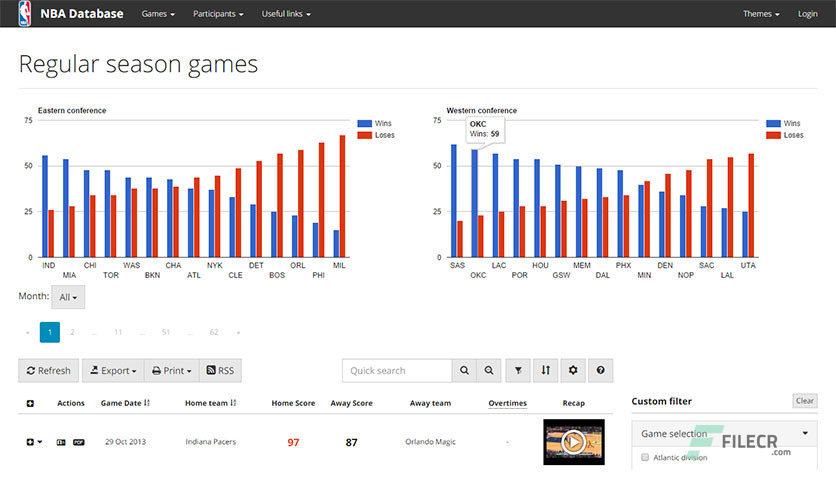This screenshot has height=484, width=836.
Task: Open the filter builder funnel icon
Action: 518,370
